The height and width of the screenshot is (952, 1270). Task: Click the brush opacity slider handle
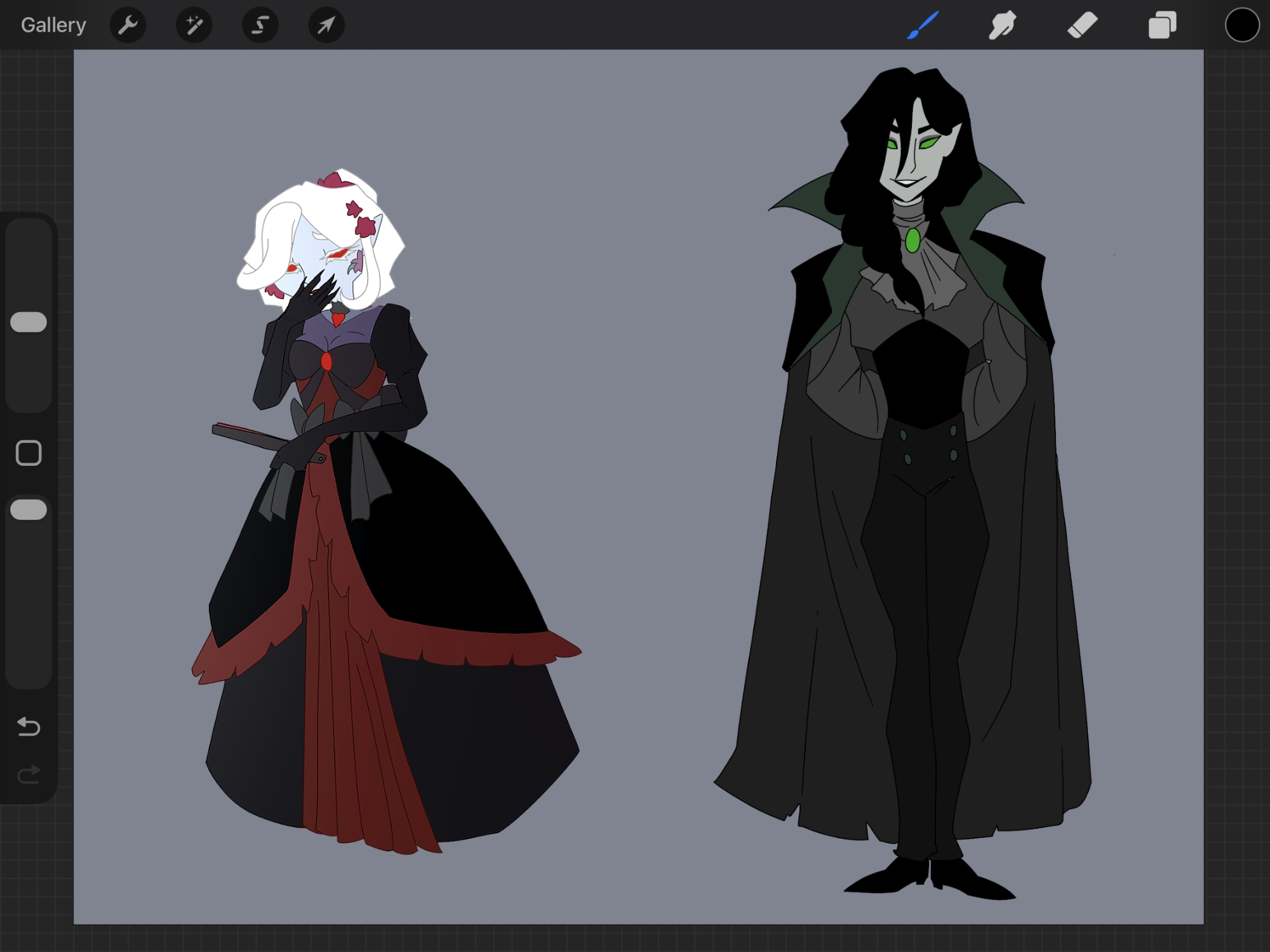point(29,510)
